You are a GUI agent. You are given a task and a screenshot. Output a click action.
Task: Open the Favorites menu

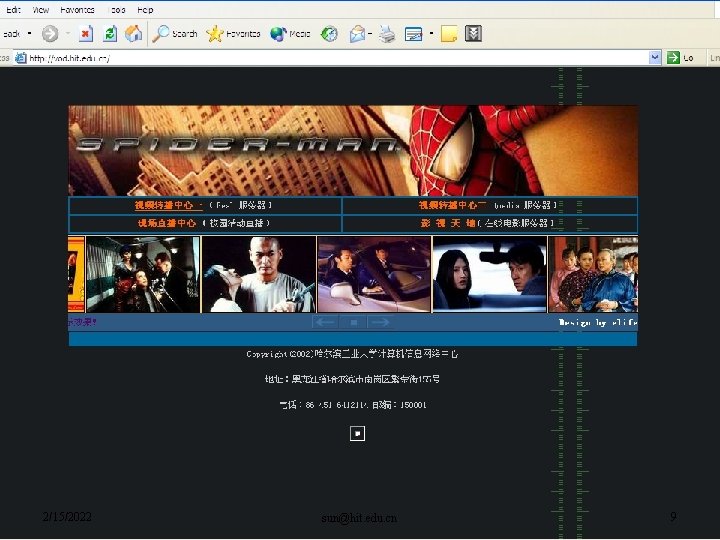point(77,10)
